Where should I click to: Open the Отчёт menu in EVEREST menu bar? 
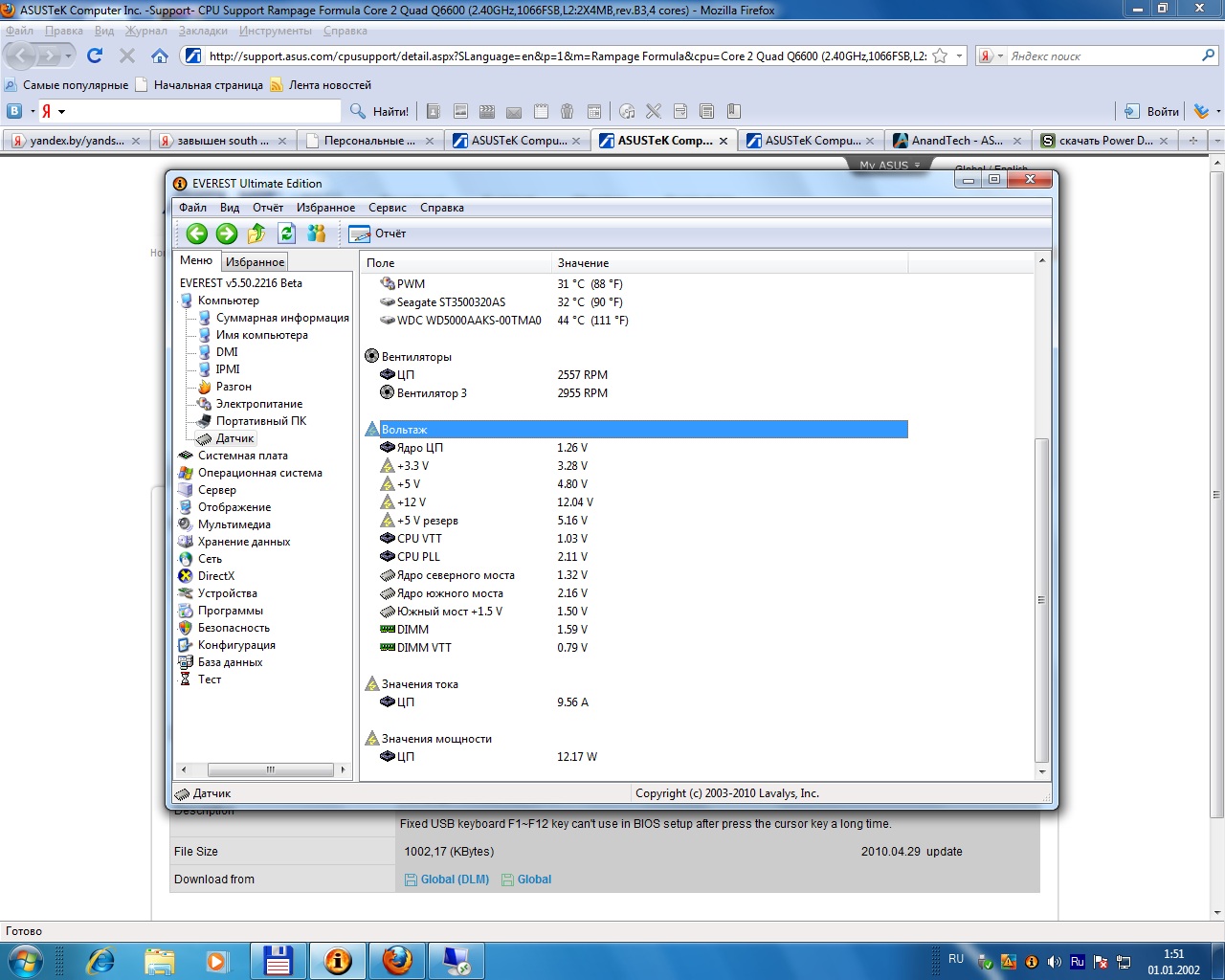pyautogui.click(x=268, y=208)
